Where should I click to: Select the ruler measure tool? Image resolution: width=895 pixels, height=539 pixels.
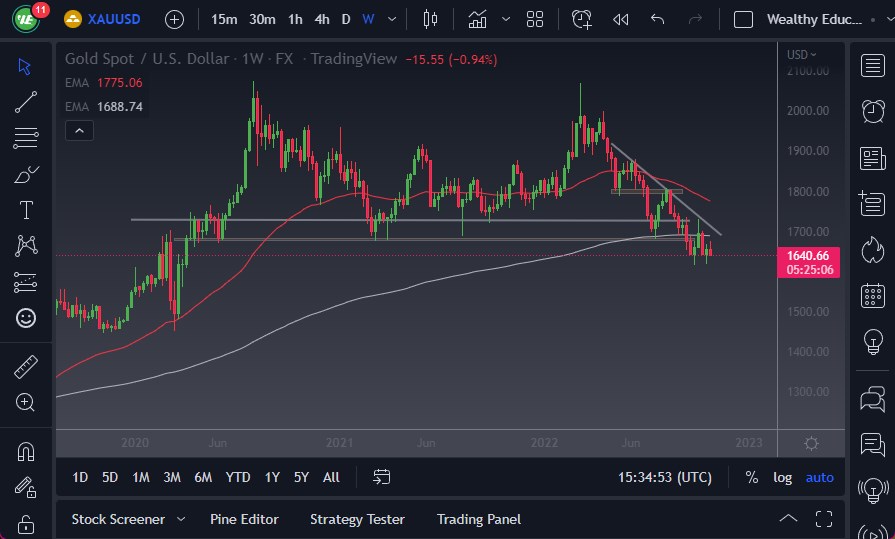click(26, 367)
